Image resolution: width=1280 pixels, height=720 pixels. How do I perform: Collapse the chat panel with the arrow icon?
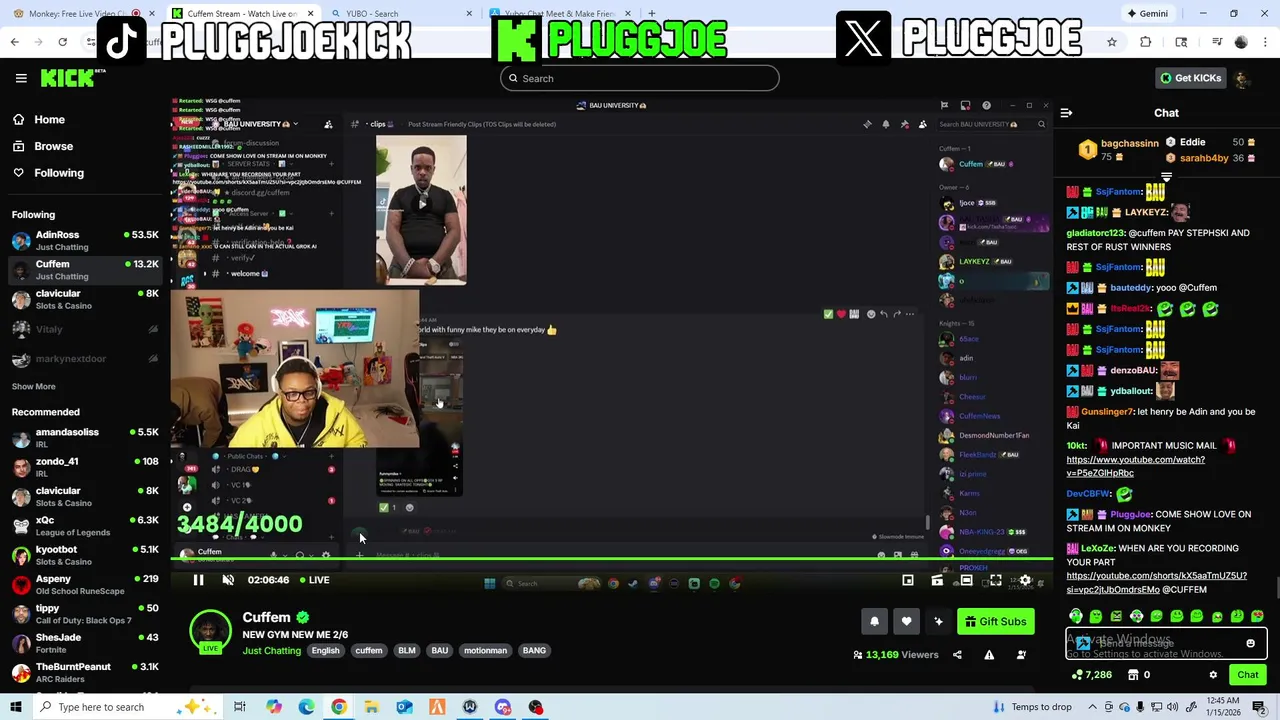1066,113
